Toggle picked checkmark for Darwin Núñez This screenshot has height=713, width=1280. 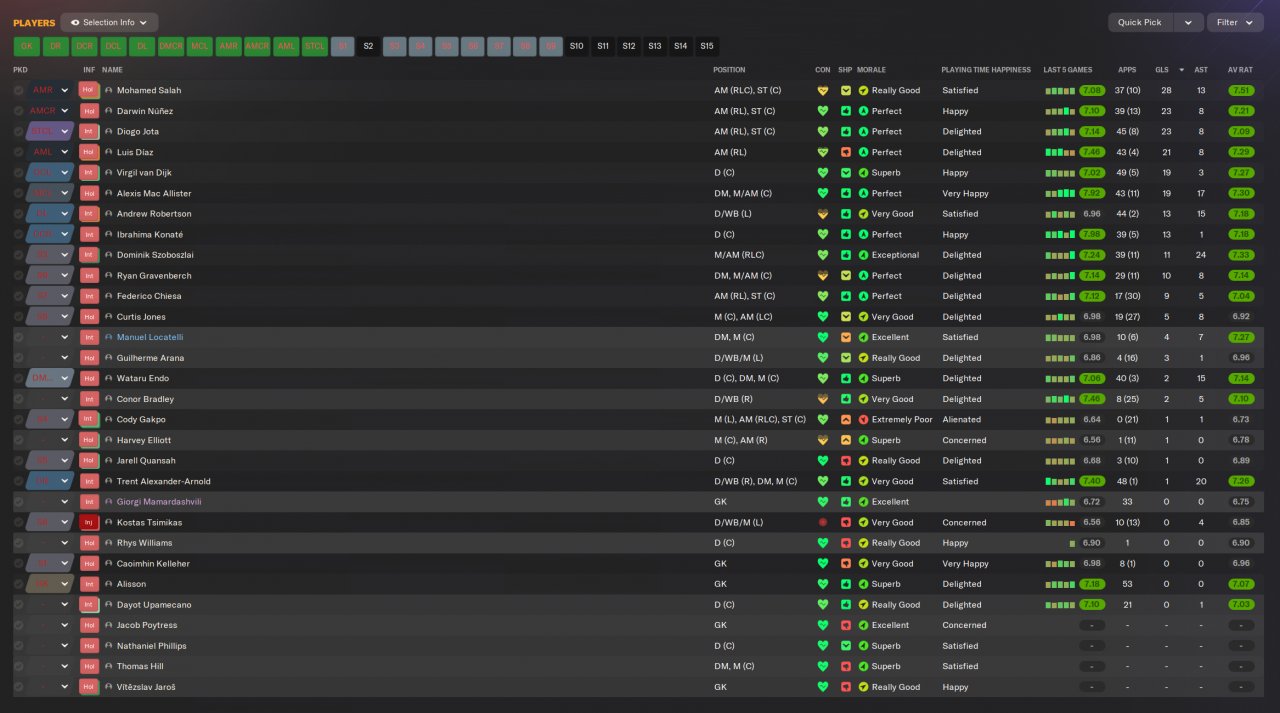19,111
